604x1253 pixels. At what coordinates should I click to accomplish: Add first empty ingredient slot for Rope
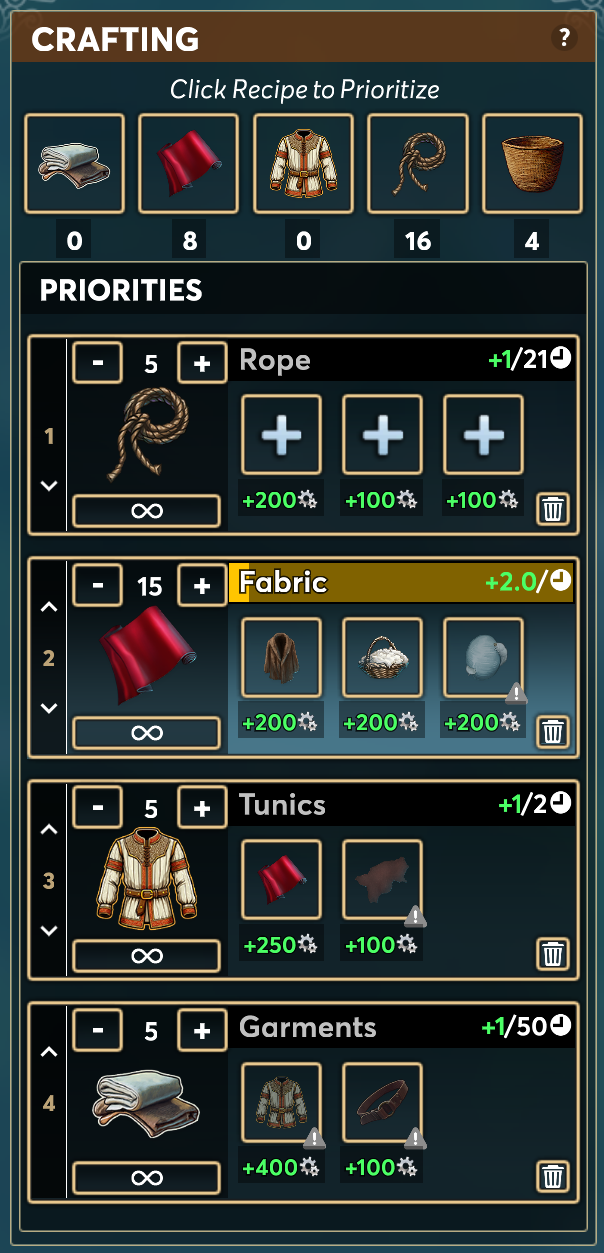tap(282, 434)
